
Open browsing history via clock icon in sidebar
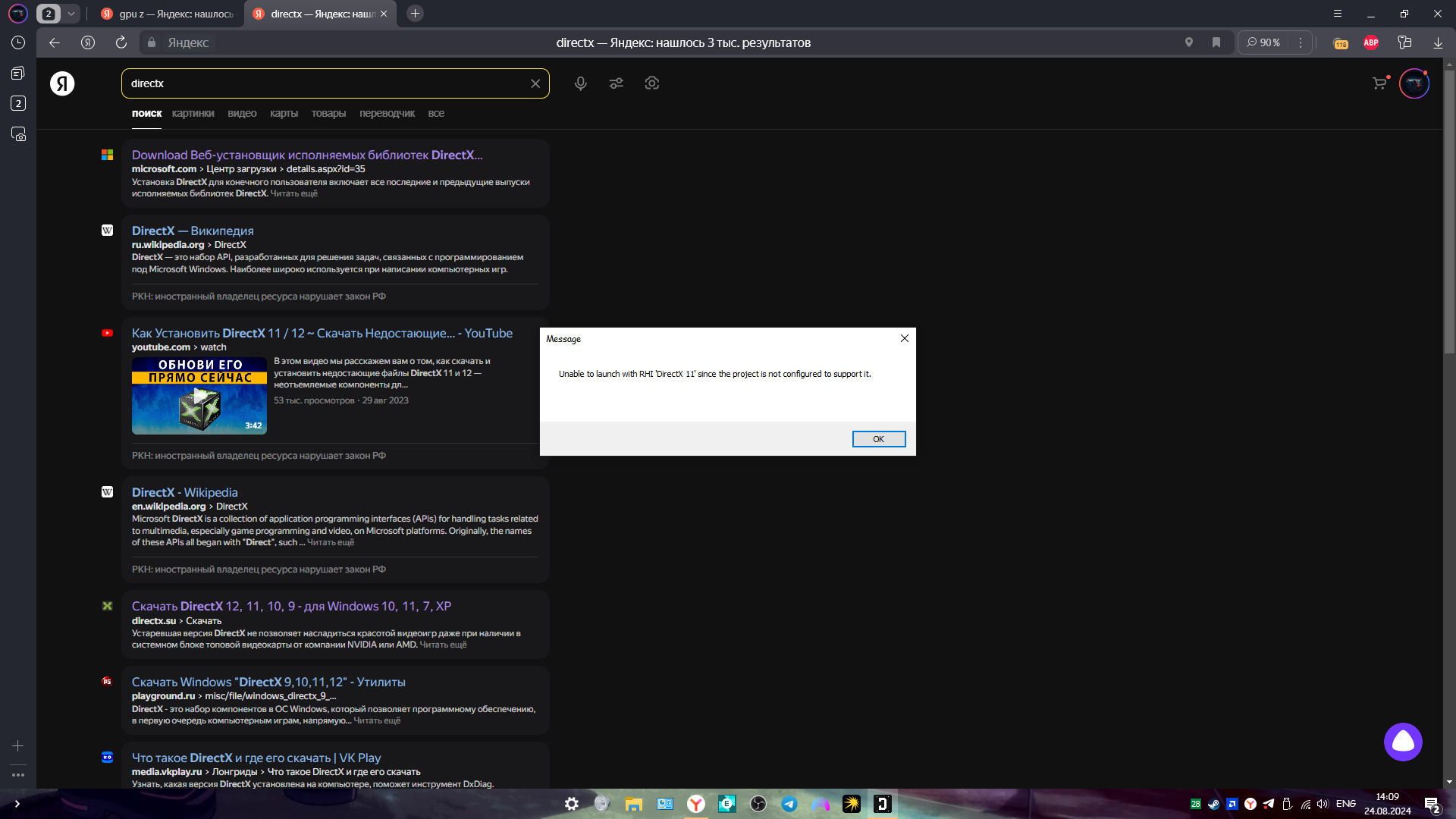18,42
